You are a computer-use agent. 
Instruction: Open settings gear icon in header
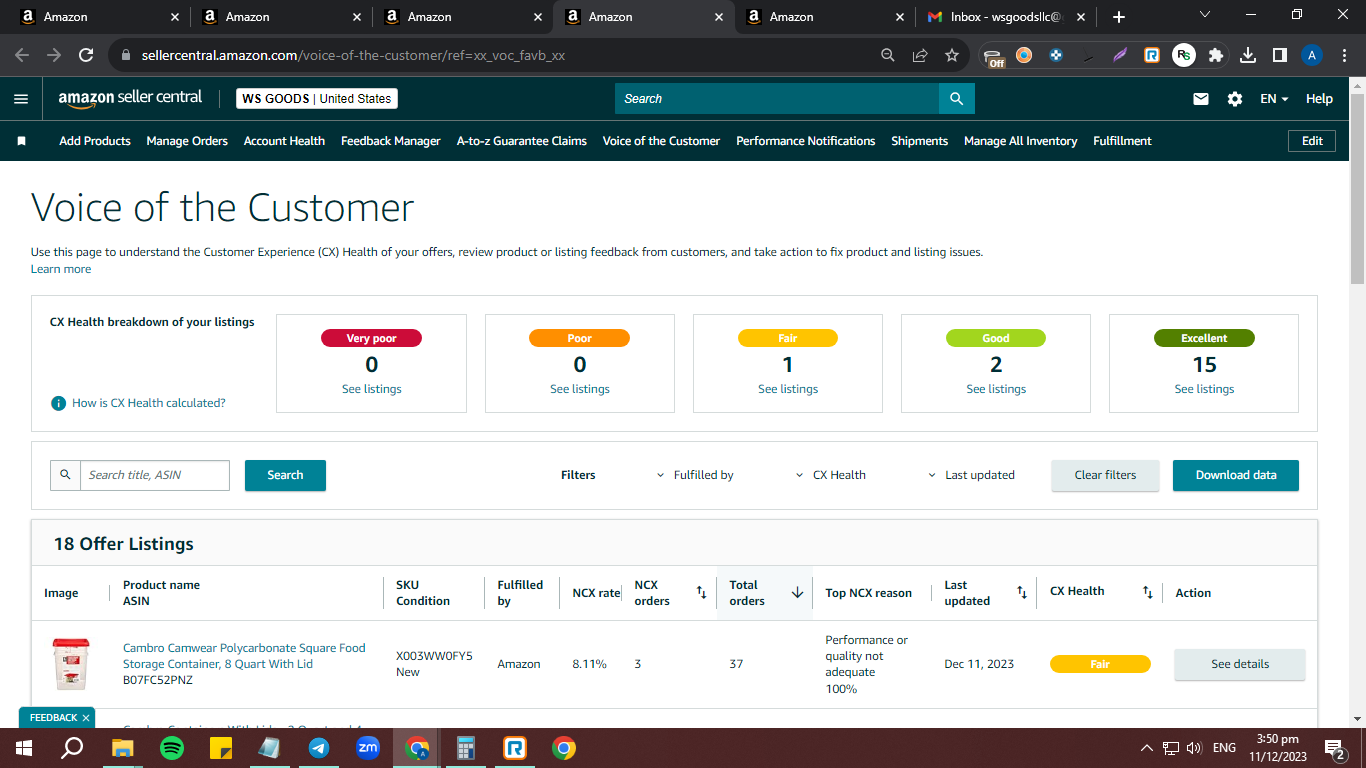tap(1235, 99)
